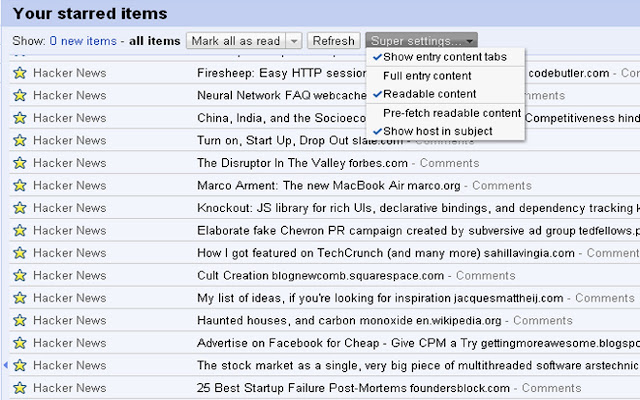Unstar the Marco Arment MacBook Air item

(20, 185)
